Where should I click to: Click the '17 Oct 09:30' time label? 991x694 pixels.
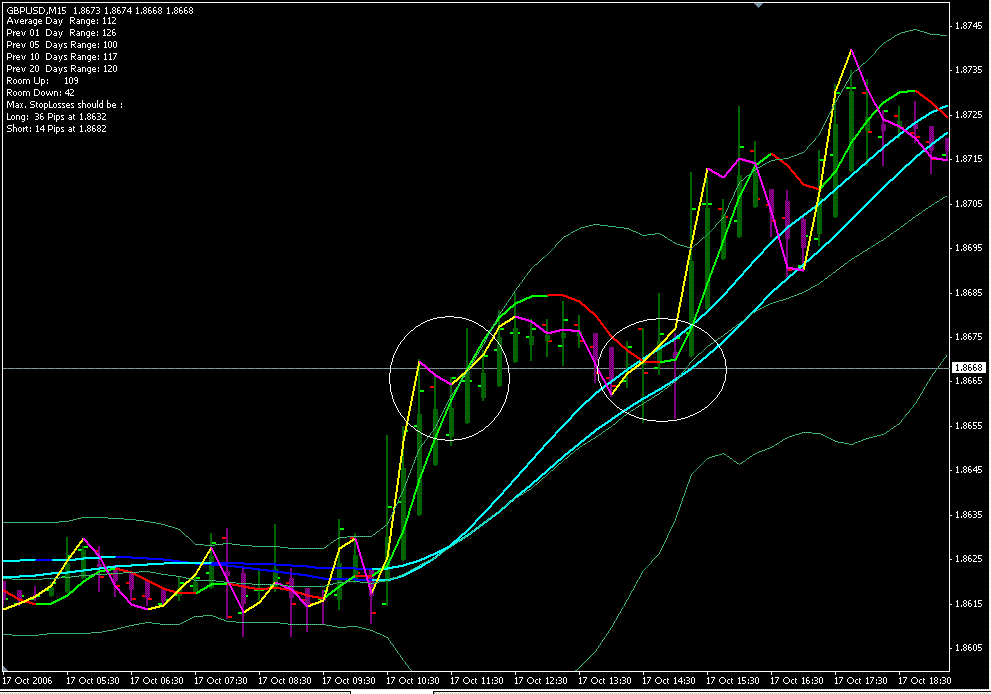tap(349, 681)
